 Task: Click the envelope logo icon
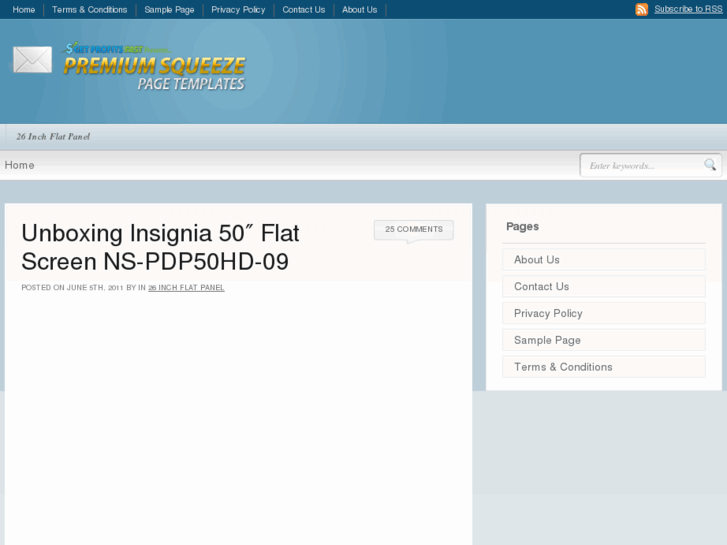tap(32, 59)
